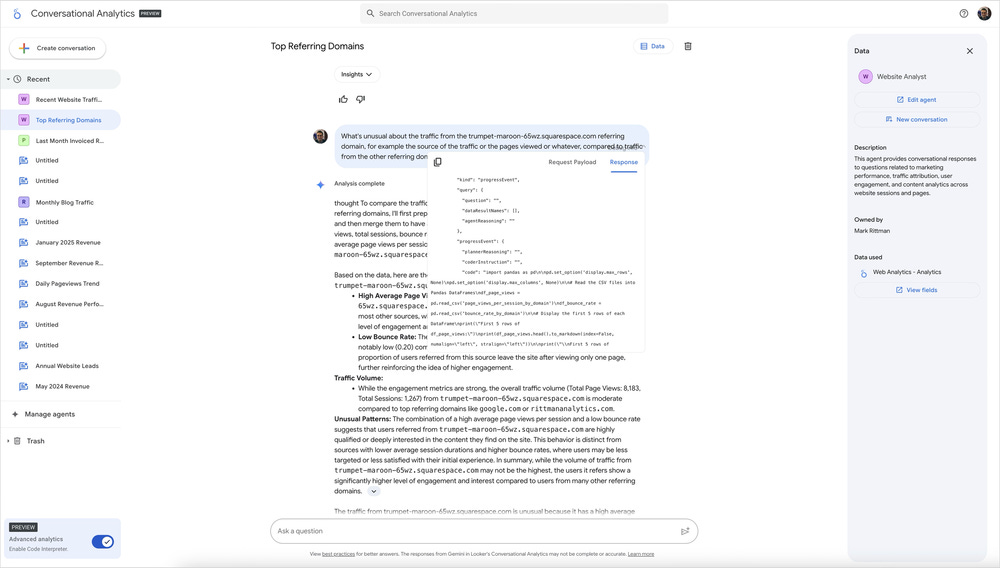1000x568 pixels.
Task: Click the PREVIEW badge beside the title
Action: click(150, 13)
